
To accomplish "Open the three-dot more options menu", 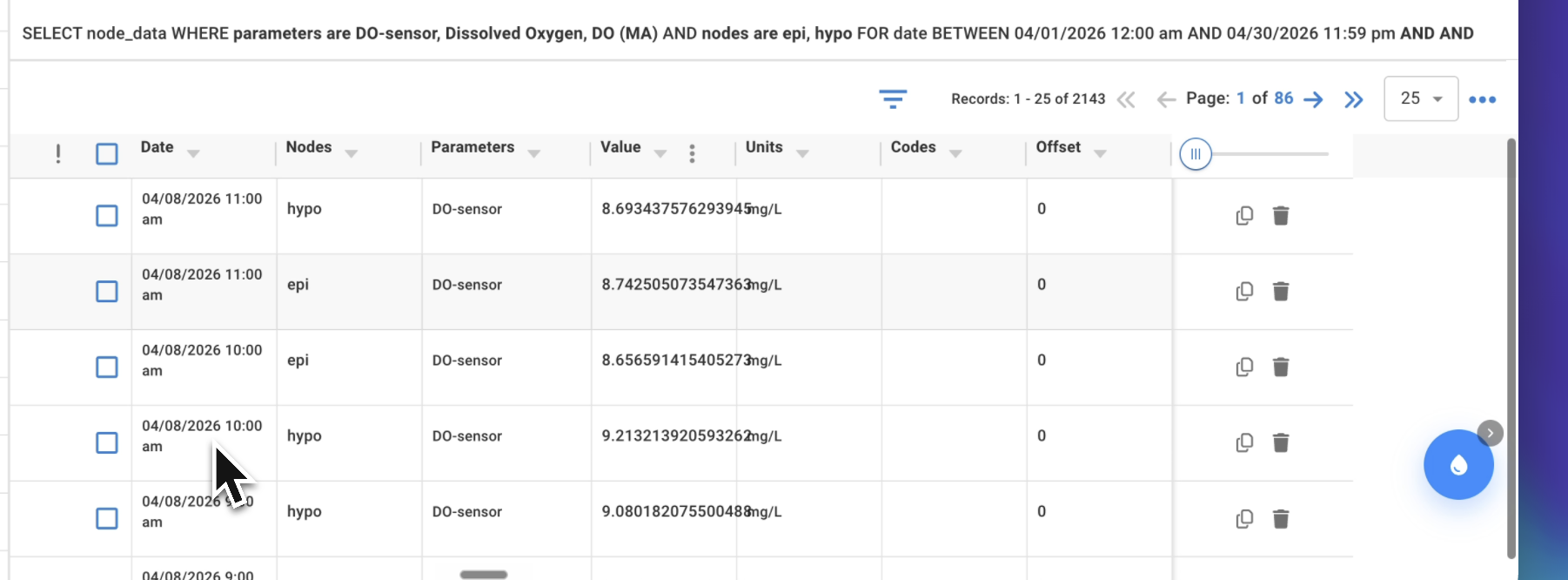I will click(x=1482, y=99).
